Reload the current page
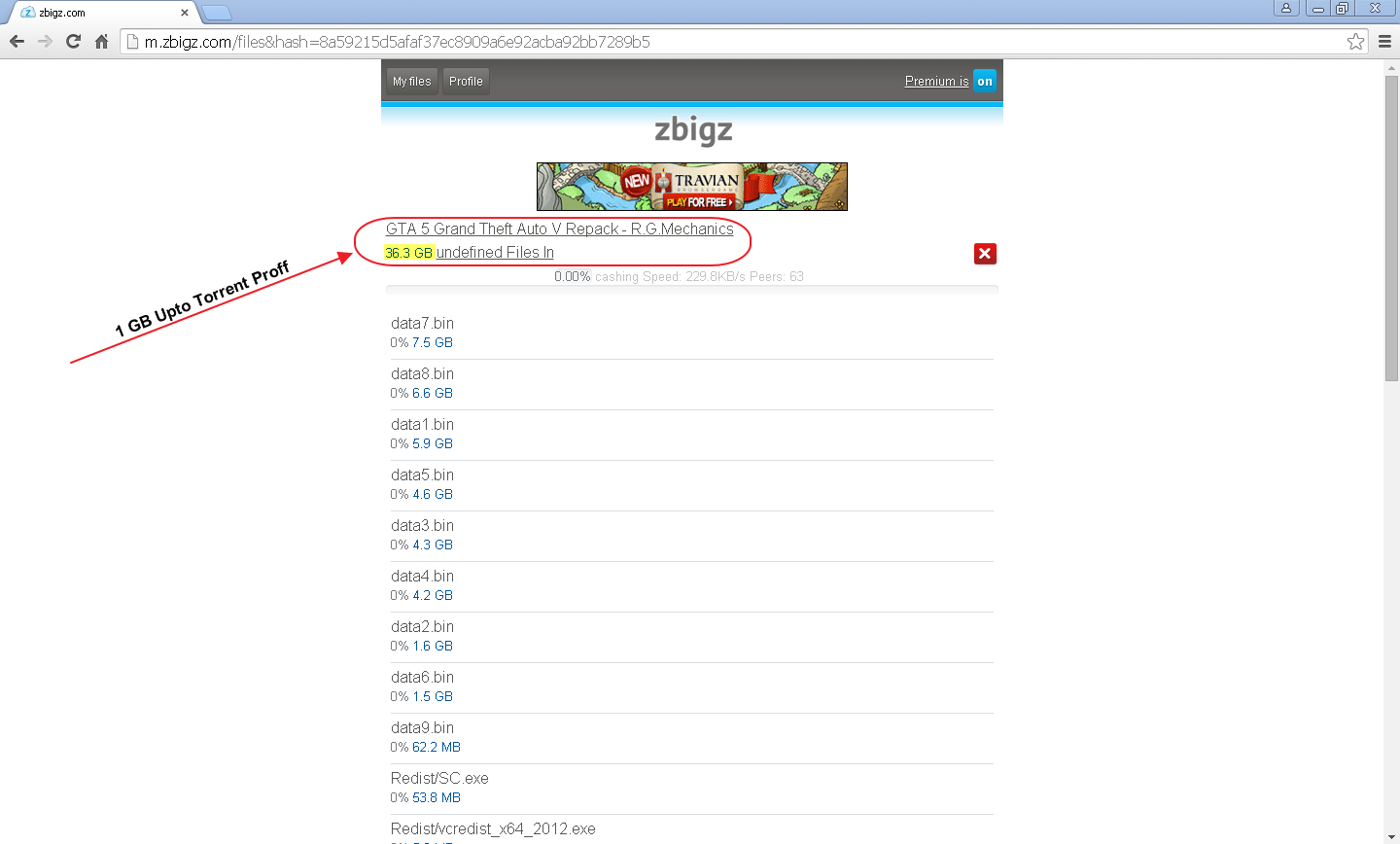The image size is (1400, 844). pyautogui.click(x=73, y=42)
